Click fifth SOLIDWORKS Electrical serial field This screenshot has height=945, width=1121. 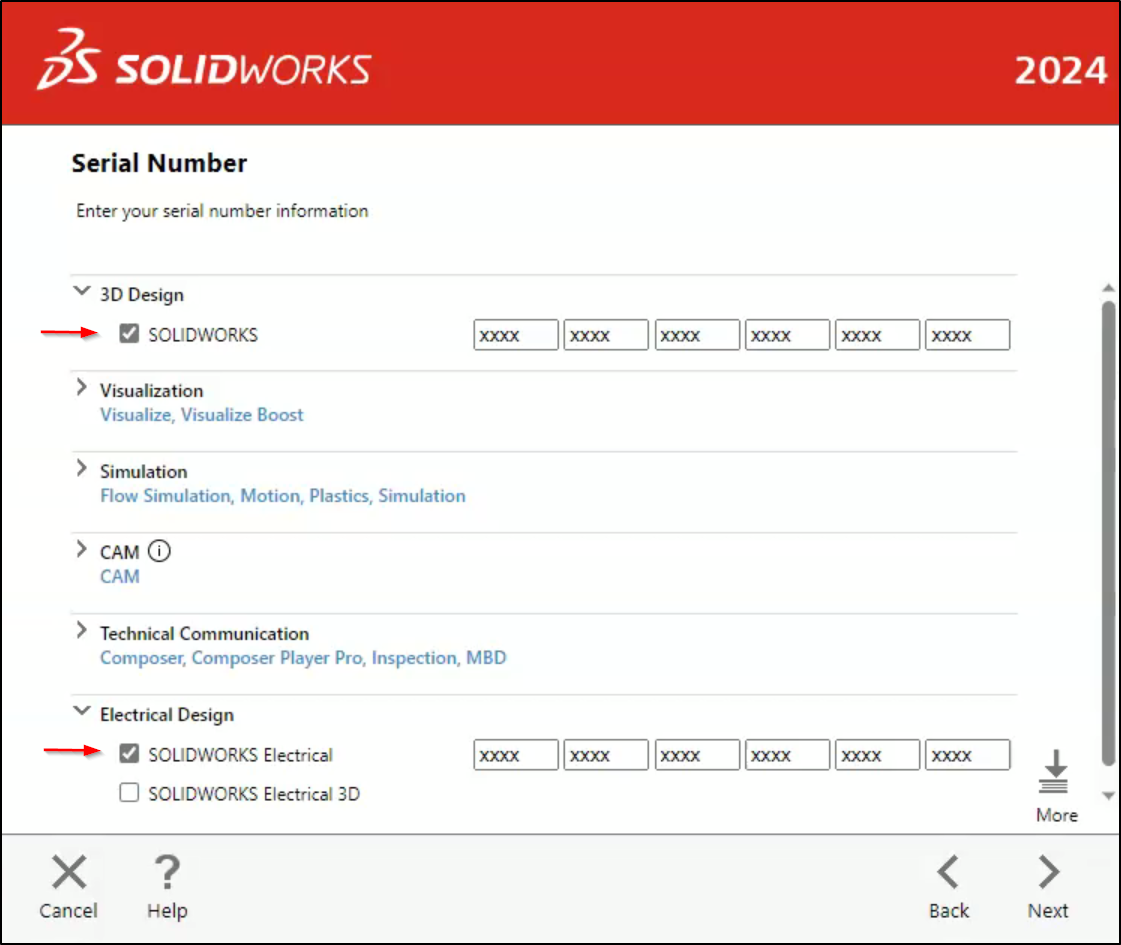tap(877, 755)
